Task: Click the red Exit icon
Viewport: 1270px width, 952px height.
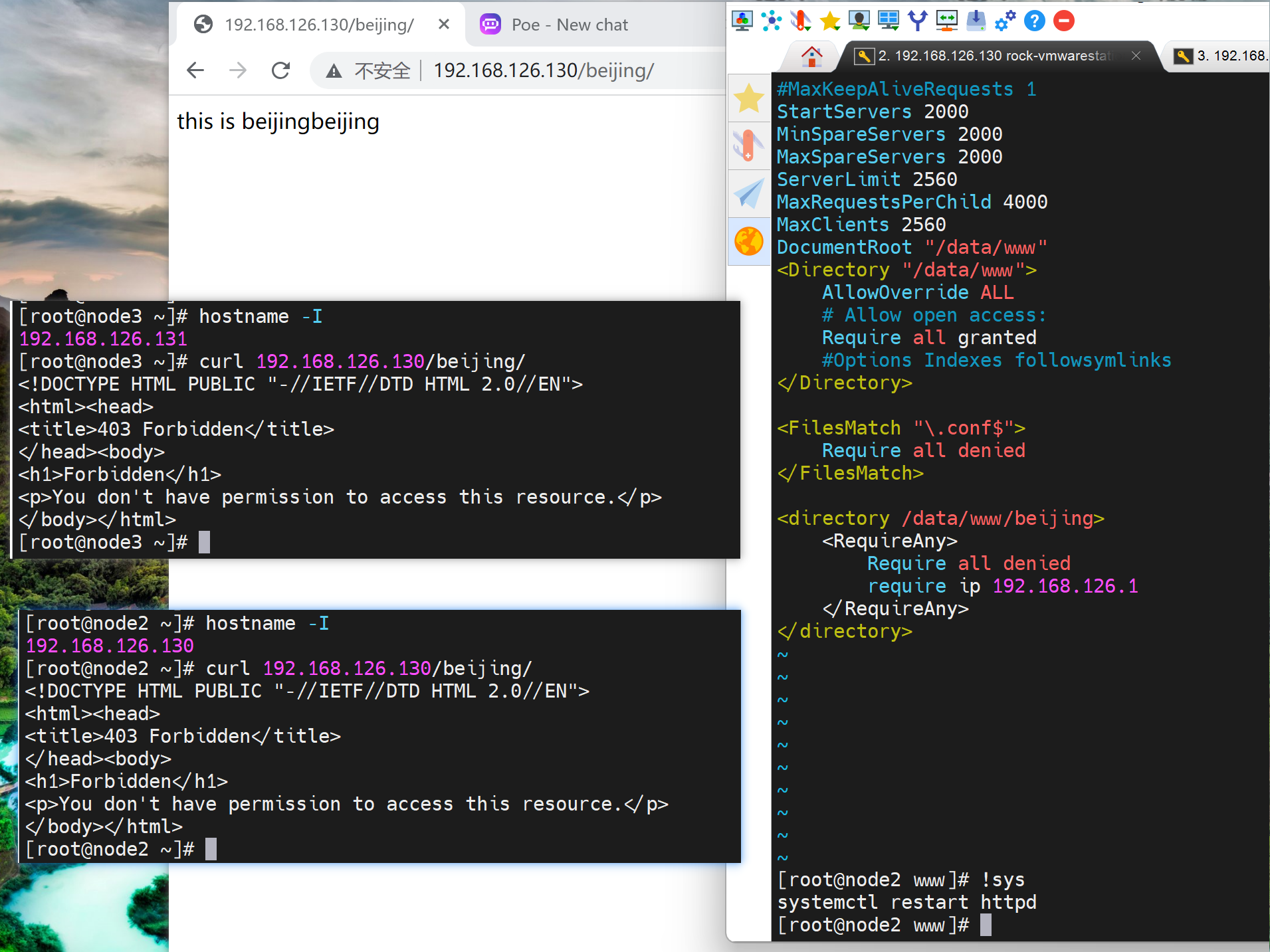Action: coord(1063,21)
